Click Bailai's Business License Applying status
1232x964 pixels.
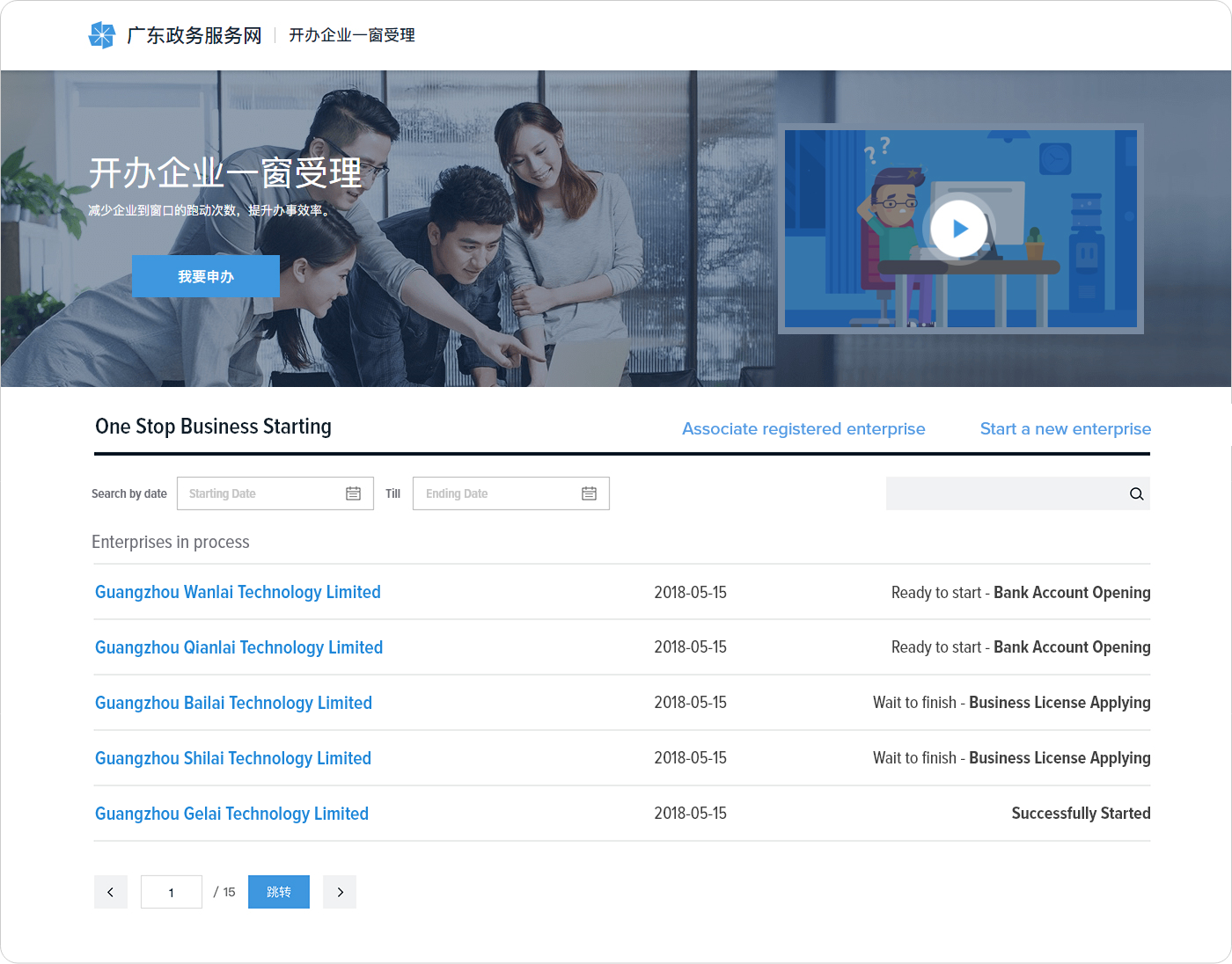[x=1060, y=703]
